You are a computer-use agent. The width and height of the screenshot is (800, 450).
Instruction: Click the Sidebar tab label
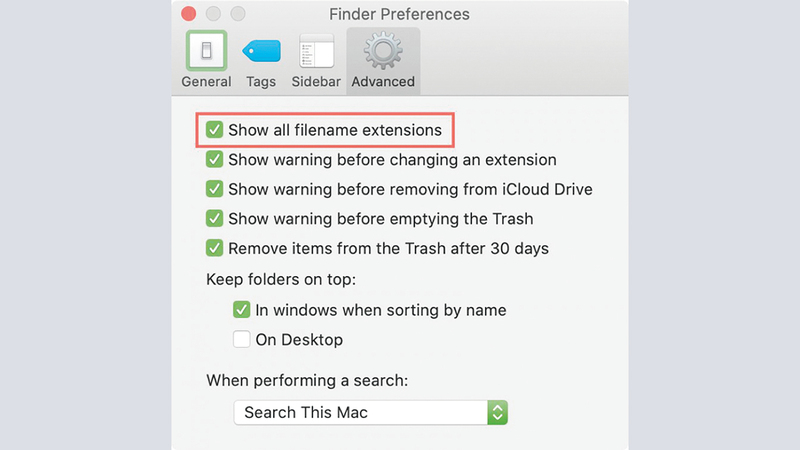pos(316,82)
